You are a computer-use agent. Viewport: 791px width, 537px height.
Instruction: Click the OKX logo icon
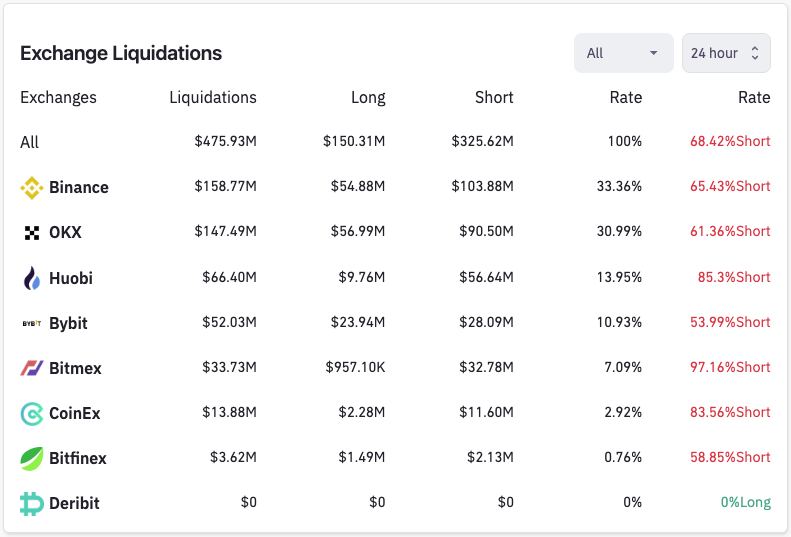32,232
